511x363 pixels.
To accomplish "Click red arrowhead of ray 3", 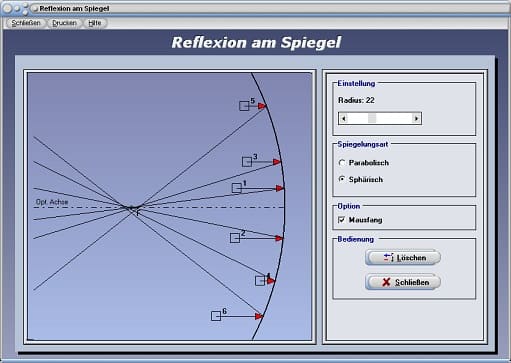I will [x=277, y=162].
